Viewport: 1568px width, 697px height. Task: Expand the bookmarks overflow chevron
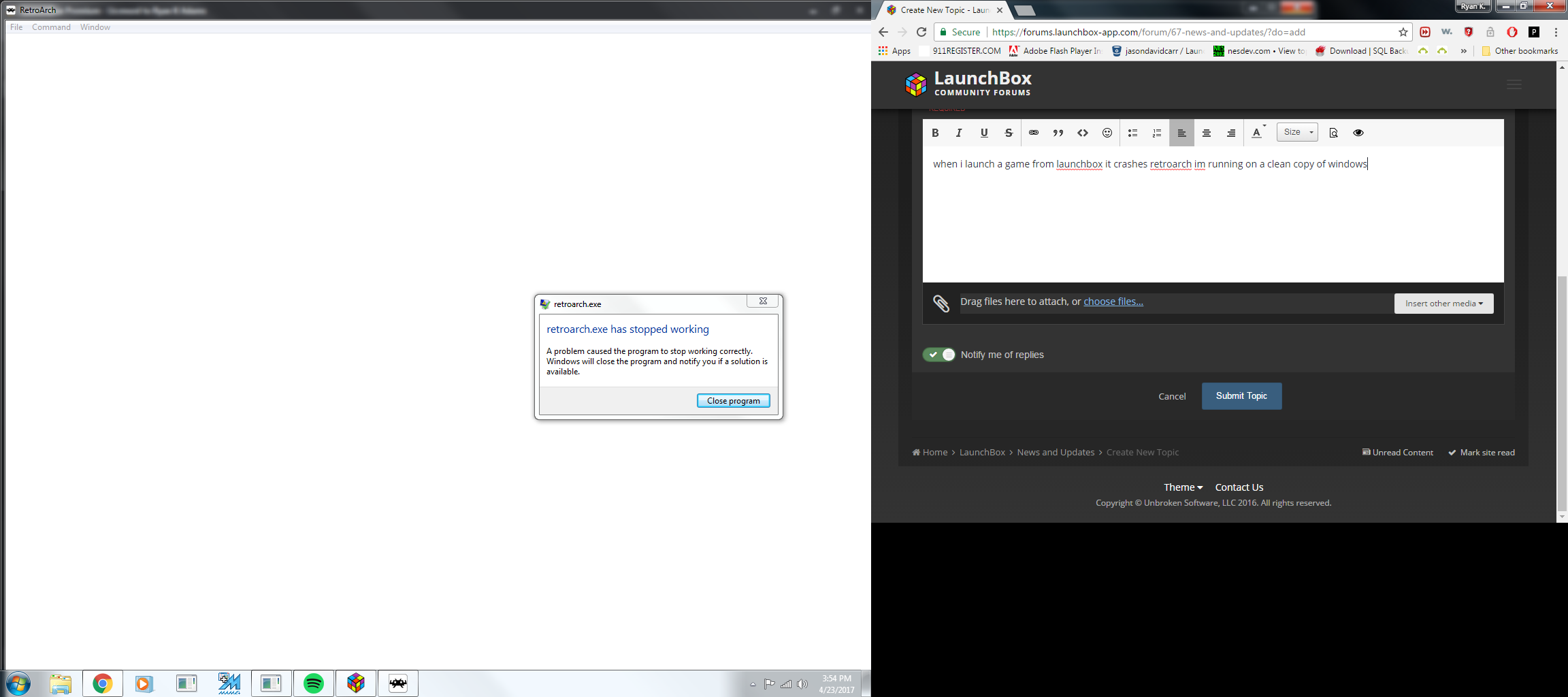pyautogui.click(x=1464, y=51)
